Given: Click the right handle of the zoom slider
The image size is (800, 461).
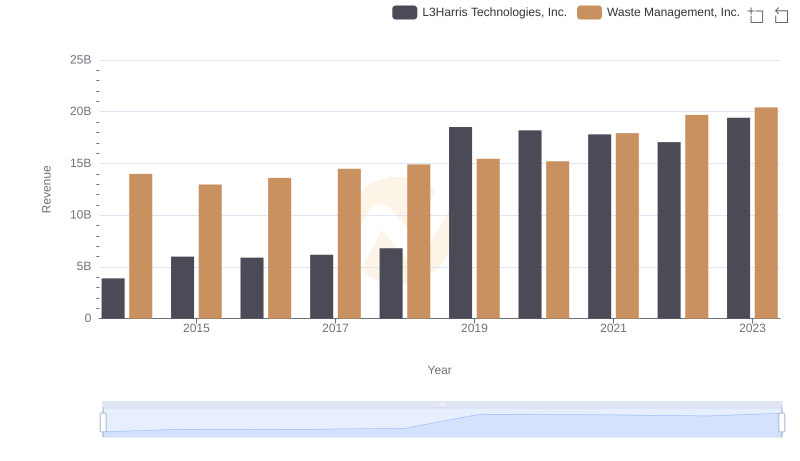Looking at the screenshot, I should (781, 423).
